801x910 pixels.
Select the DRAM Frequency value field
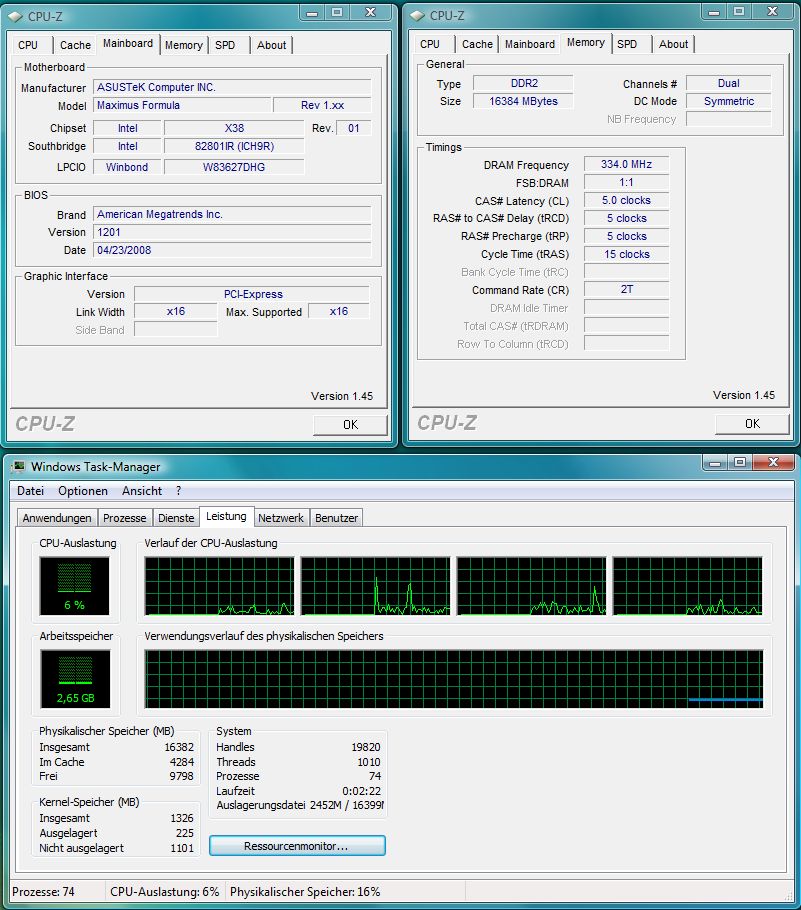625,165
